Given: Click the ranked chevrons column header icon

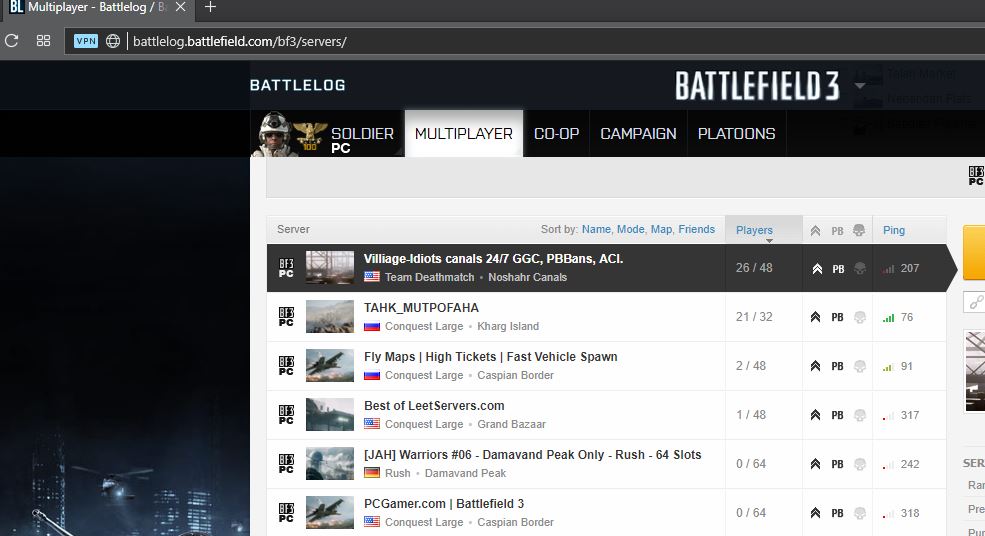Looking at the screenshot, I should coord(816,230).
